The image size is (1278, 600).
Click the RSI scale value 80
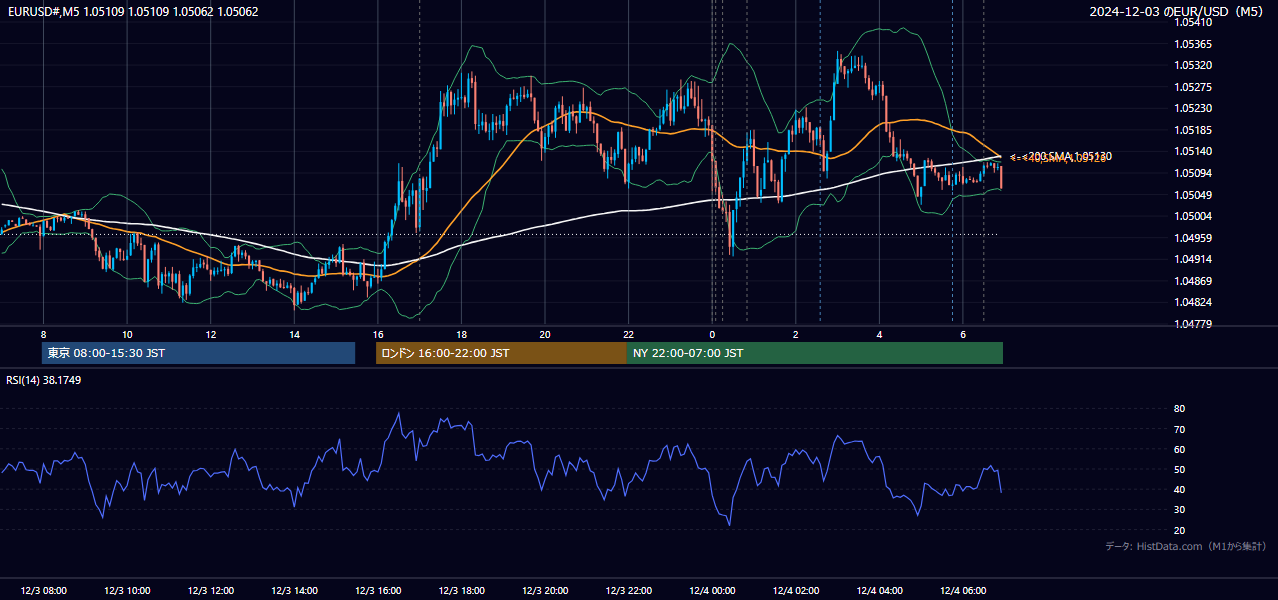tap(1179, 409)
